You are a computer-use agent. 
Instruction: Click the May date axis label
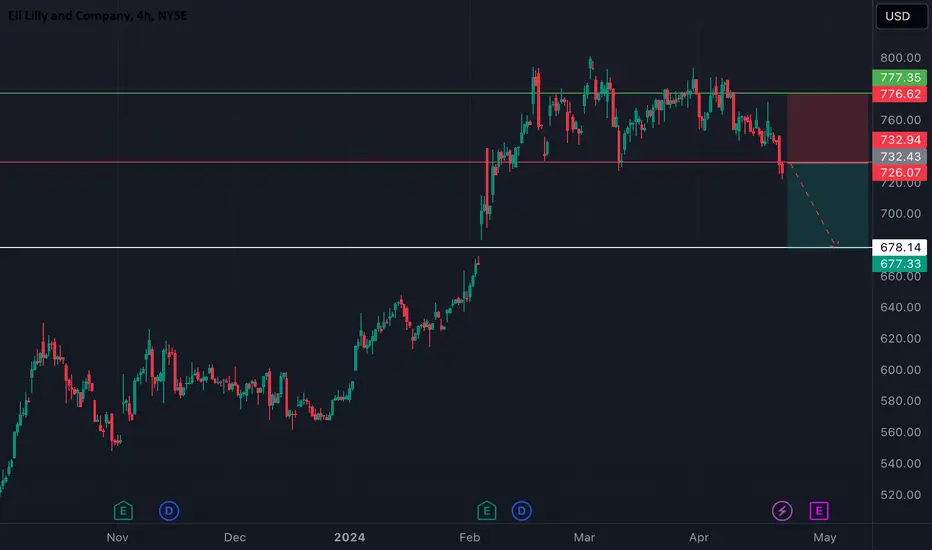(x=824, y=538)
